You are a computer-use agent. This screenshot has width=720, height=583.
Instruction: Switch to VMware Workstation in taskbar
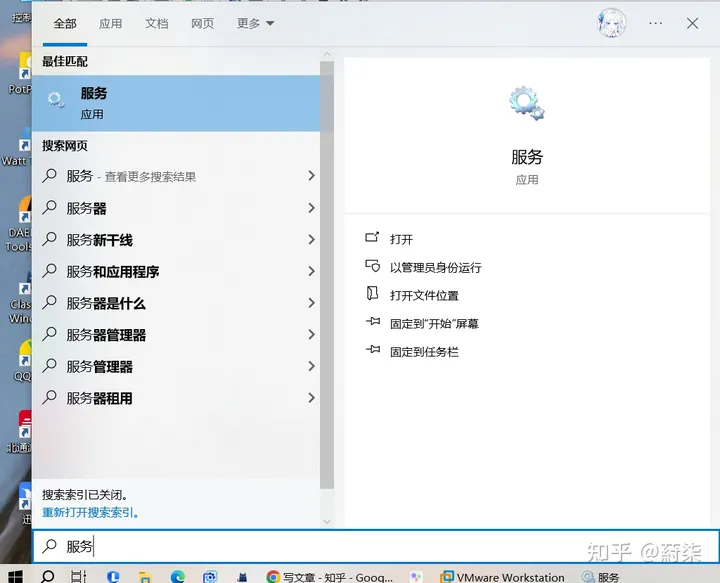coord(502,577)
